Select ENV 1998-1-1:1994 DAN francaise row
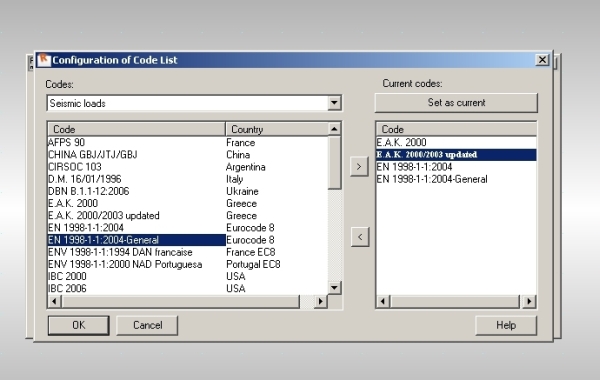Image resolution: width=600 pixels, height=380 pixels. 137,252
